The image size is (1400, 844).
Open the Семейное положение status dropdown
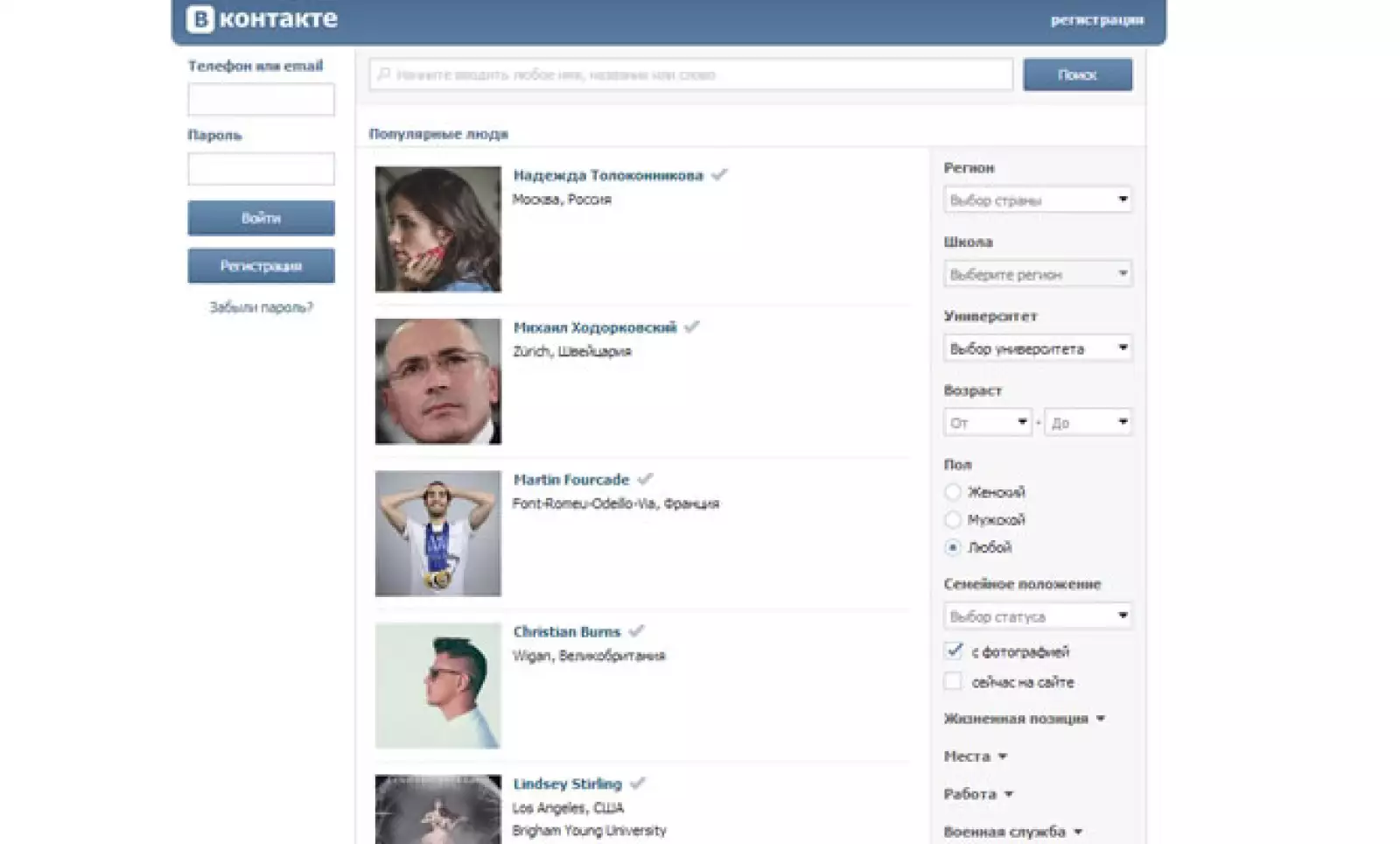pos(1037,616)
